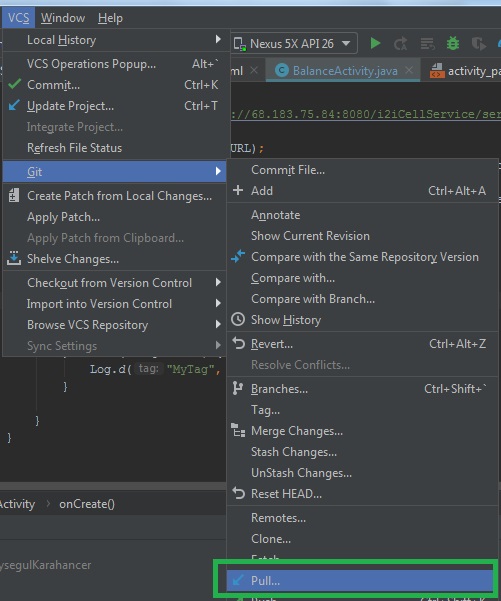Close the BalanceActivity.java tab
The width and height of the screenshot is (501, 601).
(x=409, y=70)
